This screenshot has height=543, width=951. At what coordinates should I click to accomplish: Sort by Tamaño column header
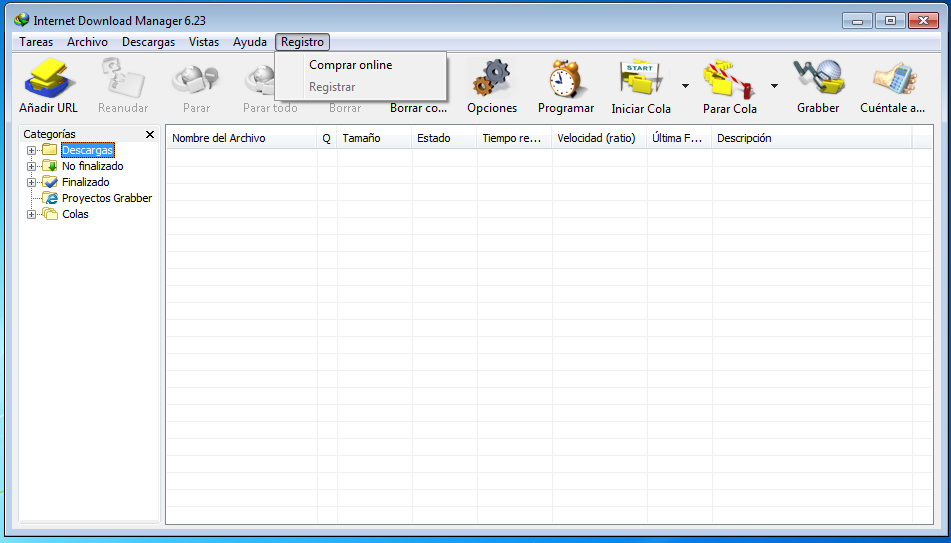[x=374, y=138]
